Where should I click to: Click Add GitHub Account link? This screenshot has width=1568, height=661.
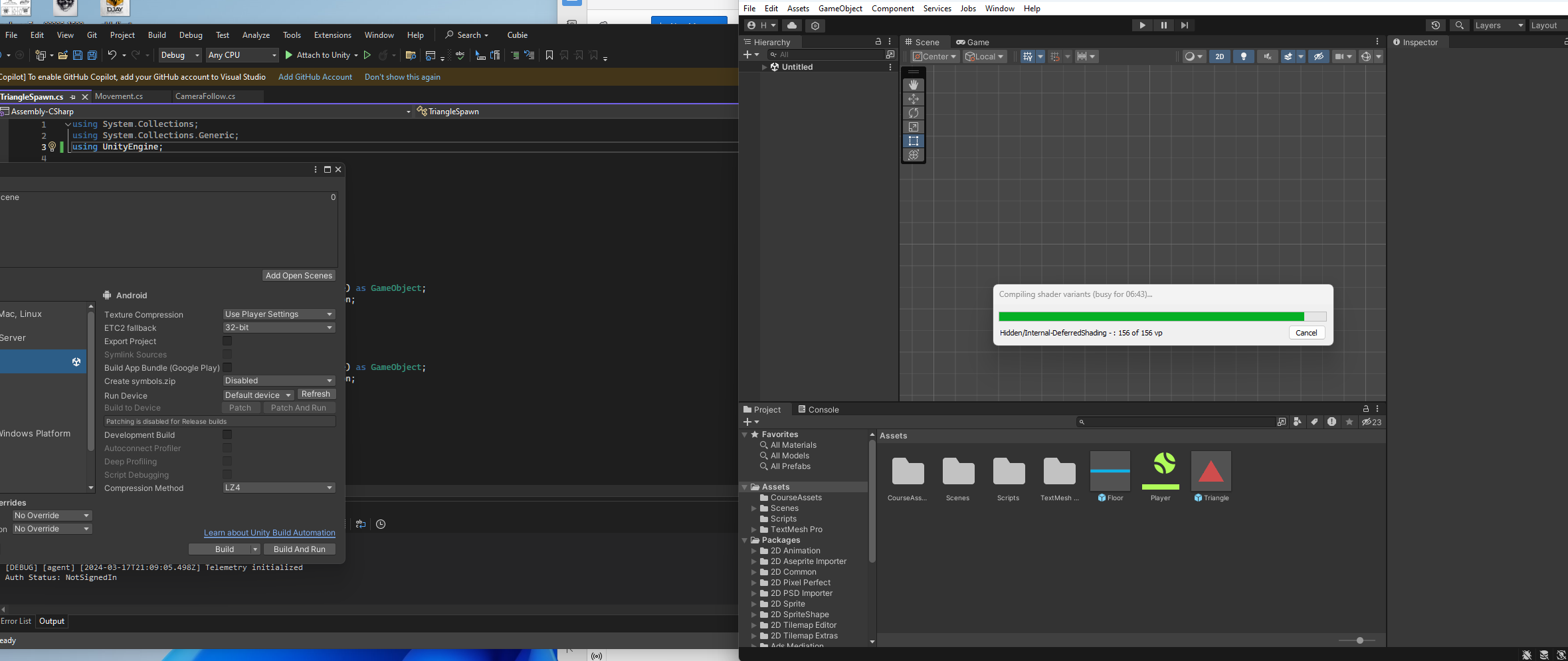315,77
